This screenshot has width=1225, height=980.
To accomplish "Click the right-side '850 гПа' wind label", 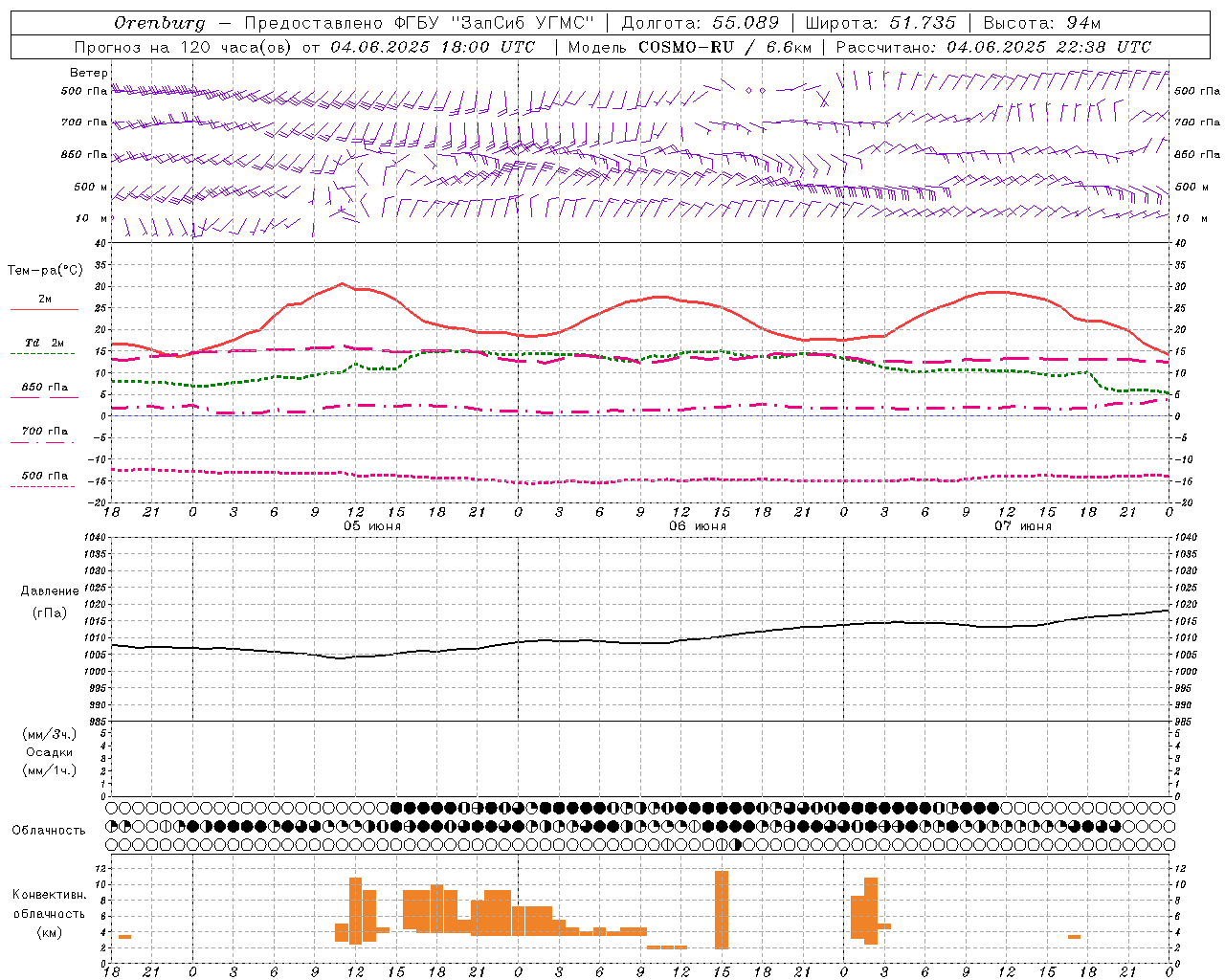I will (1197, 154).
